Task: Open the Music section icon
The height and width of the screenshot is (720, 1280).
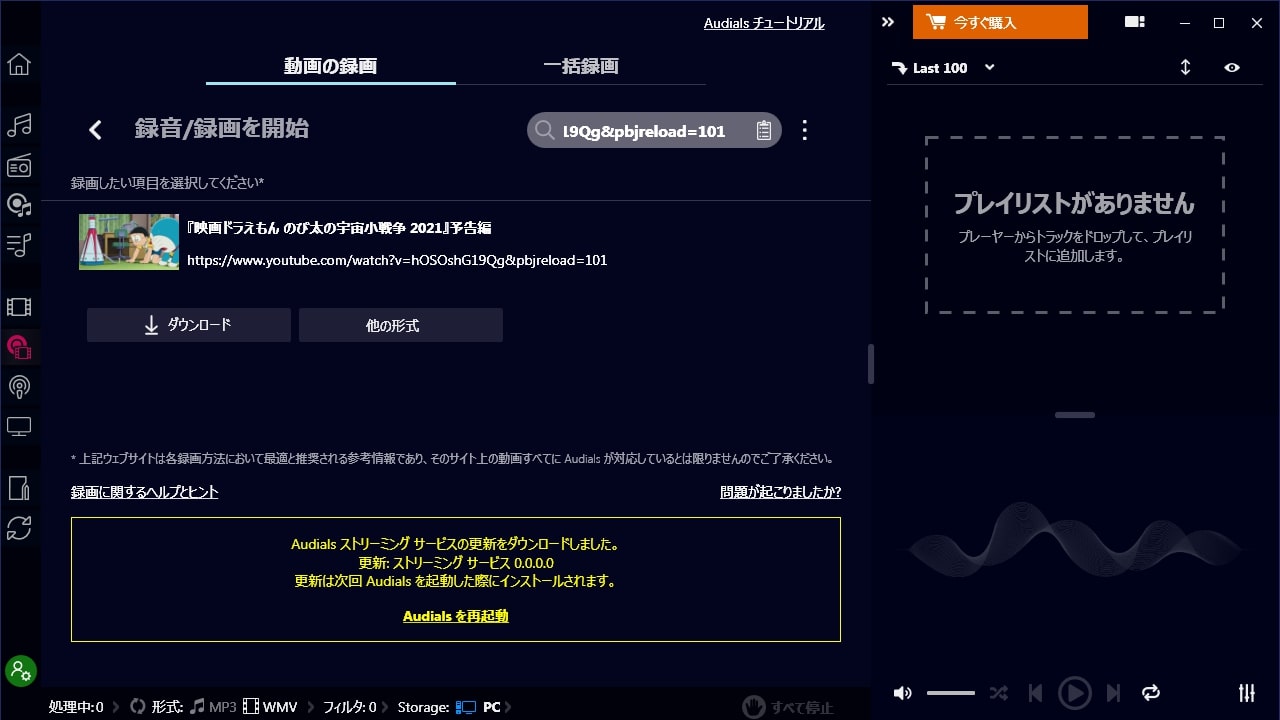Action: point(19,125)
